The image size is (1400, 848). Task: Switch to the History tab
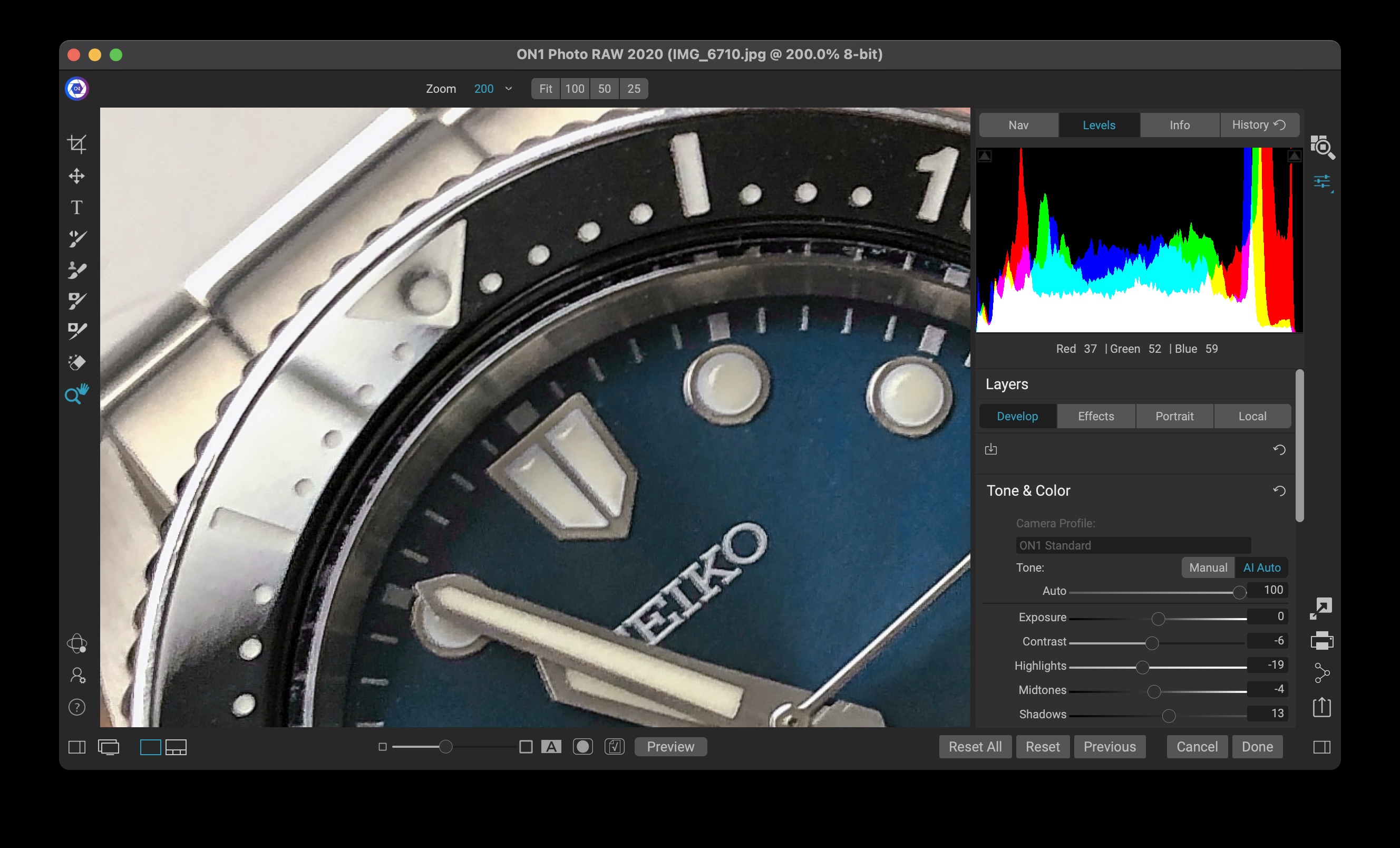(x=1259, y=125)
